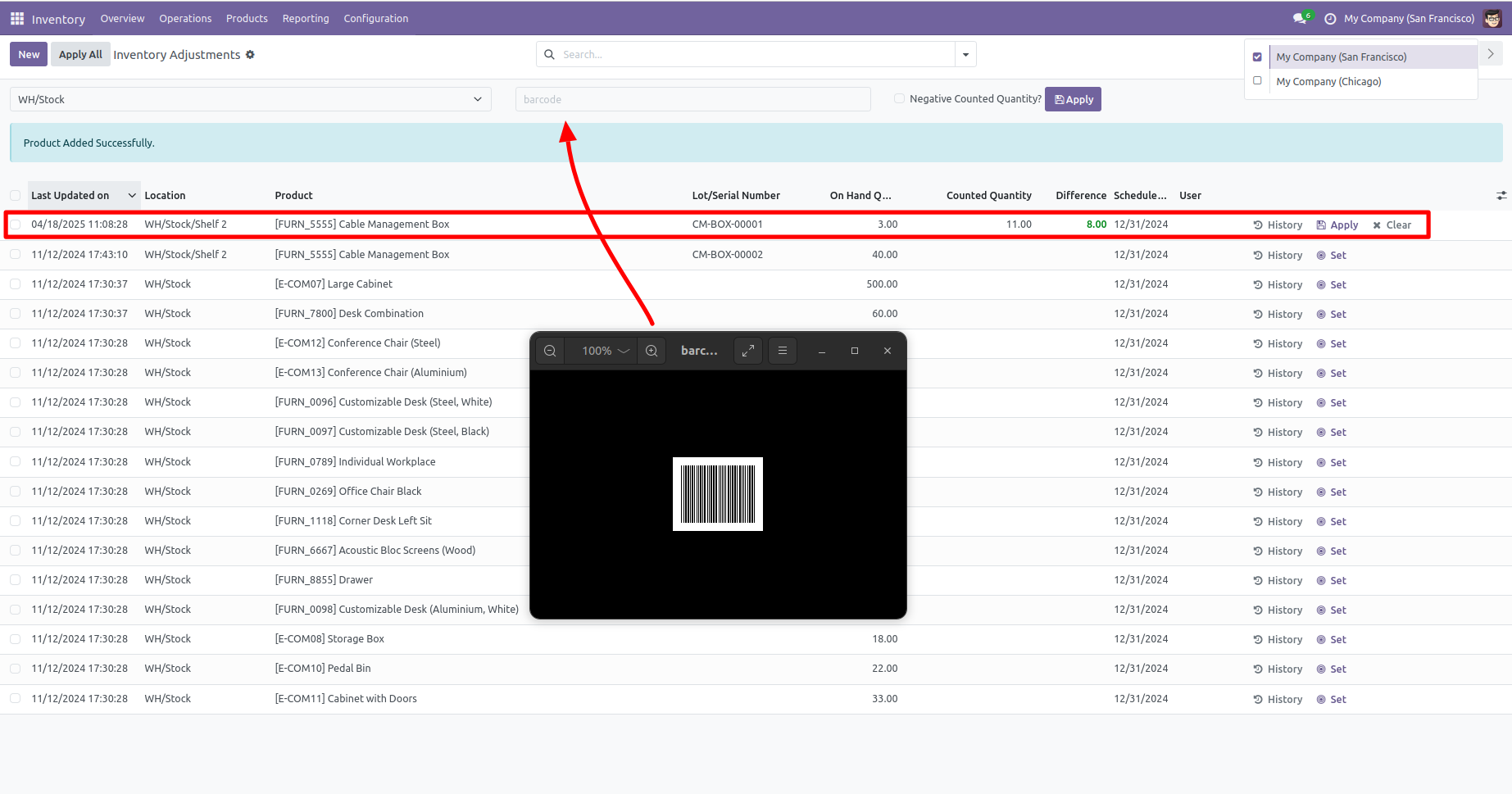Set quantity for Storage Box row

(1331, 640)
